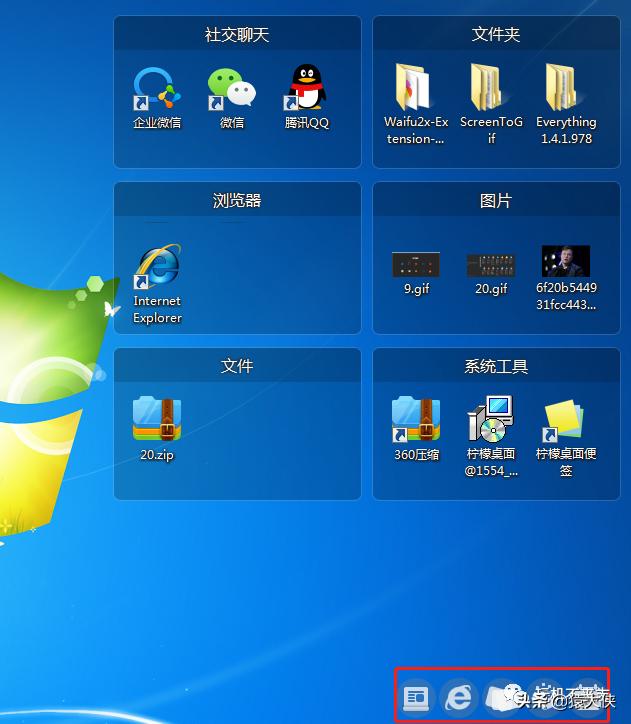The image size is (631, 724).
Task: Select the 柠檬桌面便签 sticky notes shortcut
Action: [564, 420]
